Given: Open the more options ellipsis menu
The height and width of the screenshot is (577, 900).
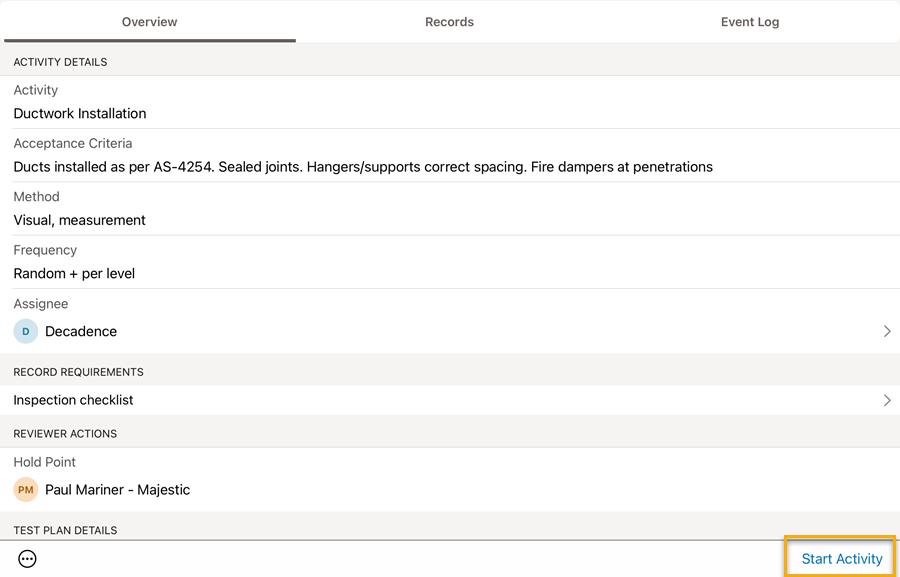Looking at the screenshot, I should 28,559.
